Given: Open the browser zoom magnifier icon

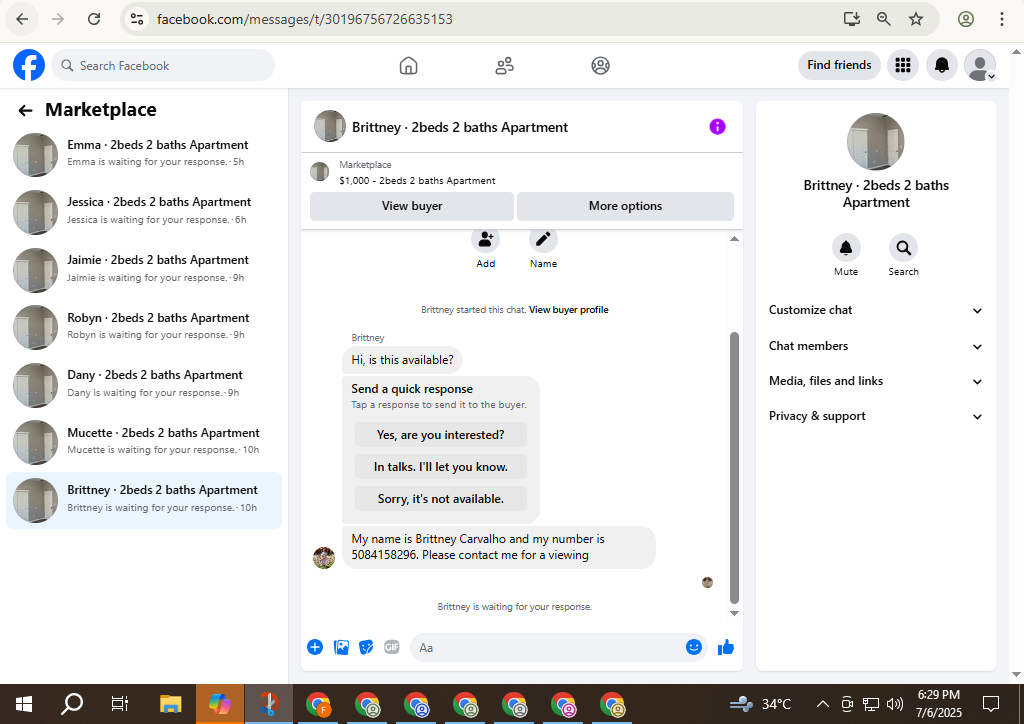Looking at the screenshot, I should [883, 19].
